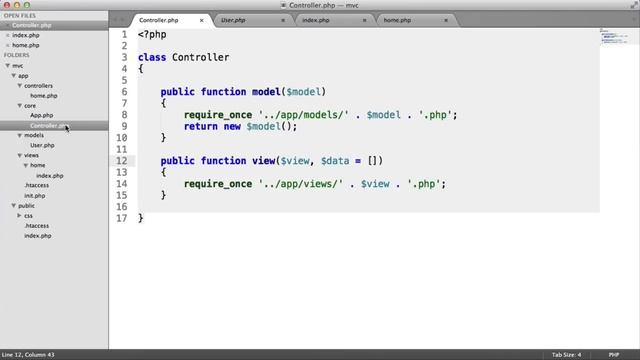Collapse the app folder
Image resolution: width=640 pixels, height=360 pixels.
[13, 76]
